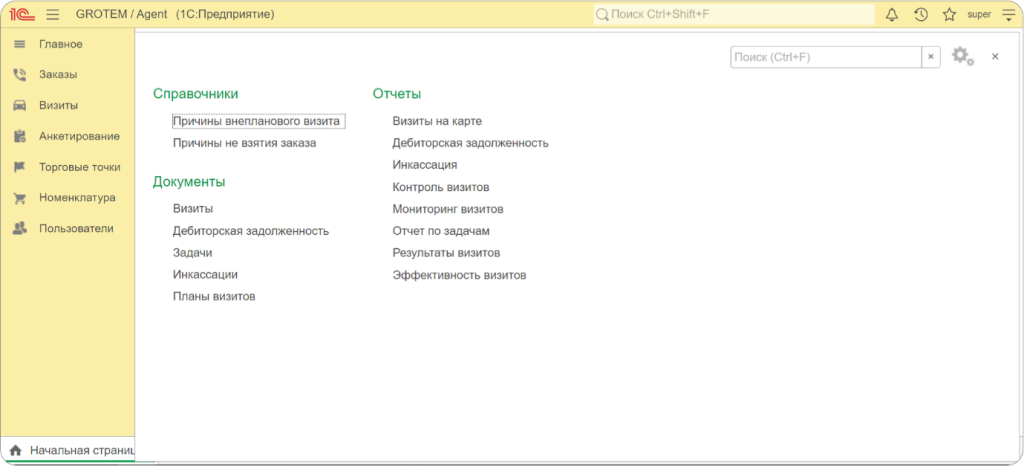This screenshot has width=1024, height=466.
Task: Open Результаты визитов report
Action: coord(446,253)
